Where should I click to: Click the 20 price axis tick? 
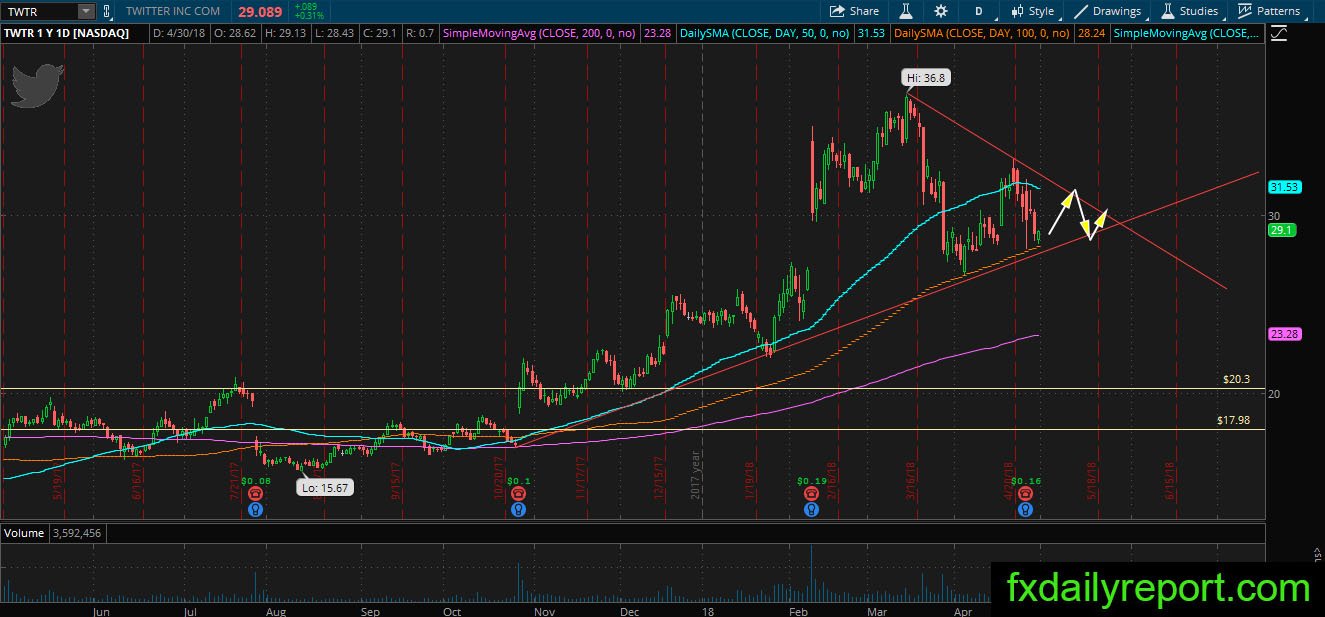1274,394
